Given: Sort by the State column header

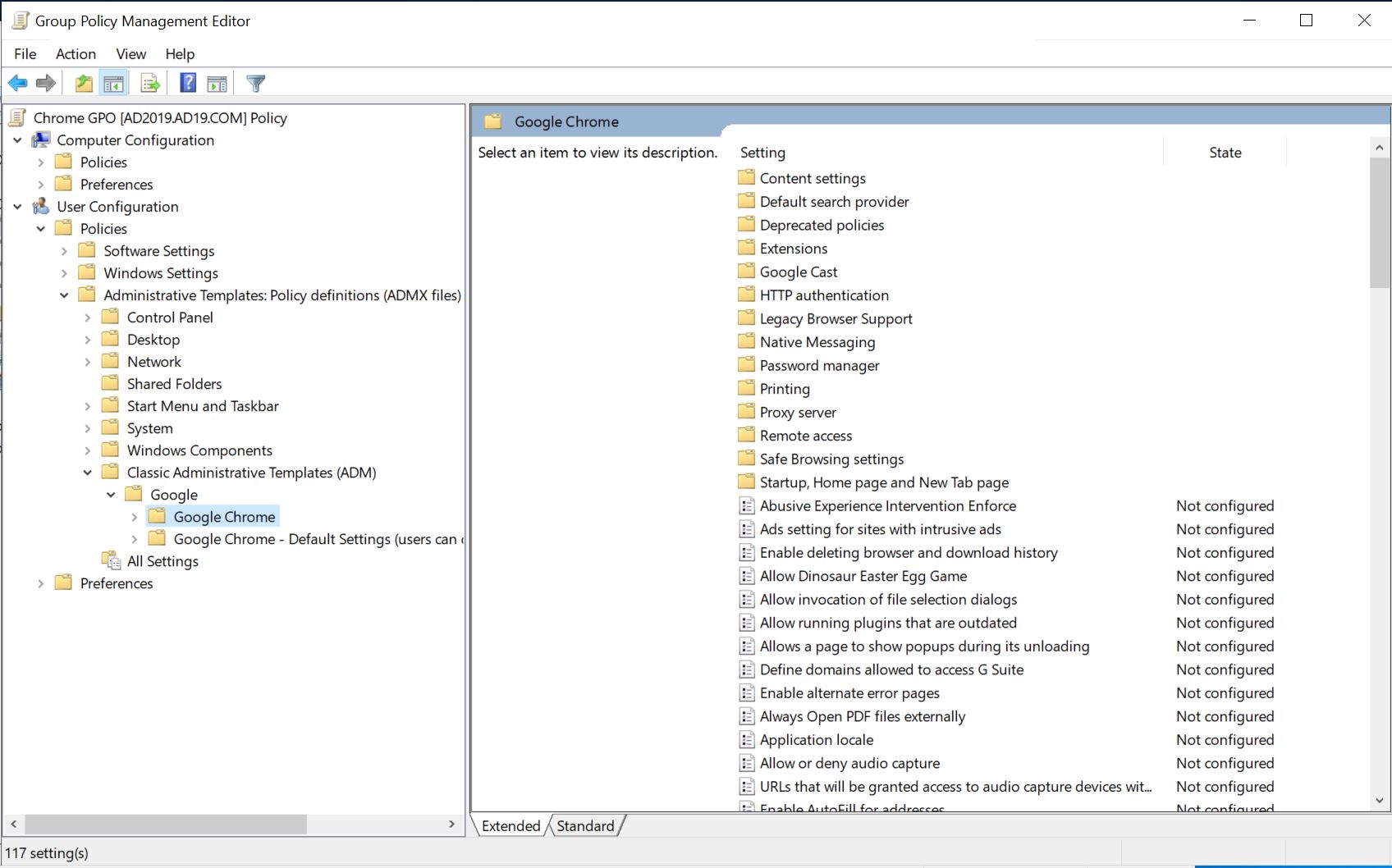Looking at the screenshot, I should pos(1225,153).
